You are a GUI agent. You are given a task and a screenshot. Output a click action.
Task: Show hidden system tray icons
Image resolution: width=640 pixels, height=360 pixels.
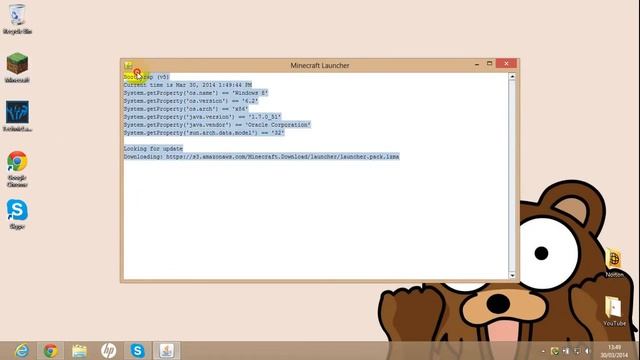pos(543,351)
